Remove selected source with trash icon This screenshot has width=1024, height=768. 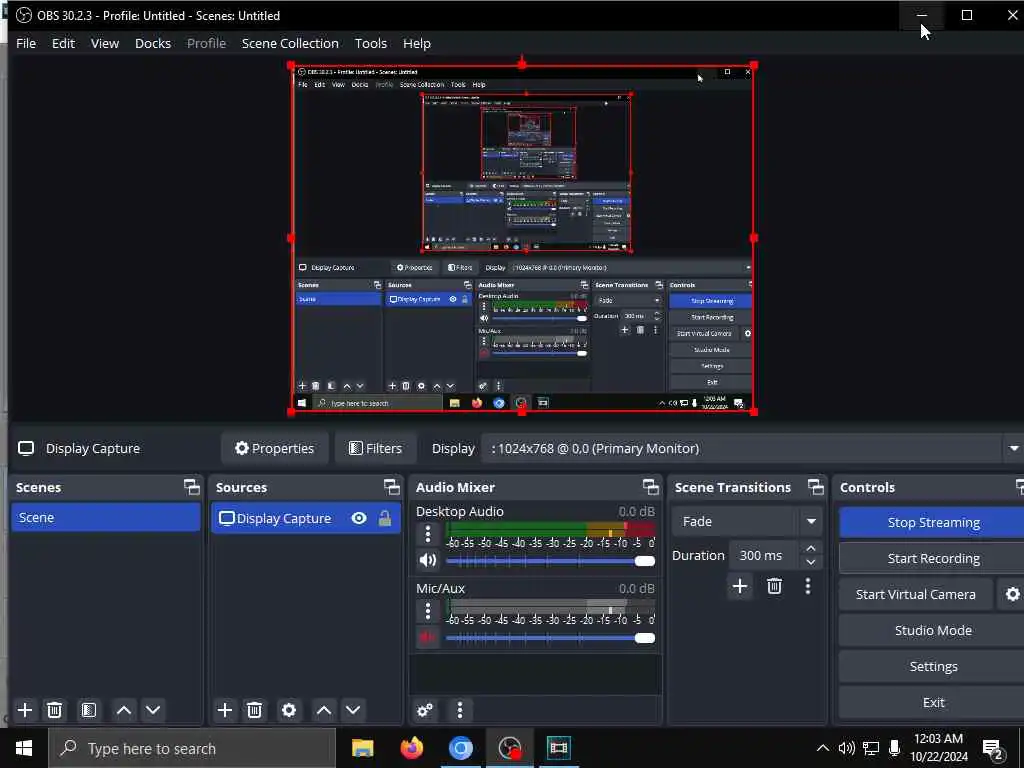click(x=255, y=710)
